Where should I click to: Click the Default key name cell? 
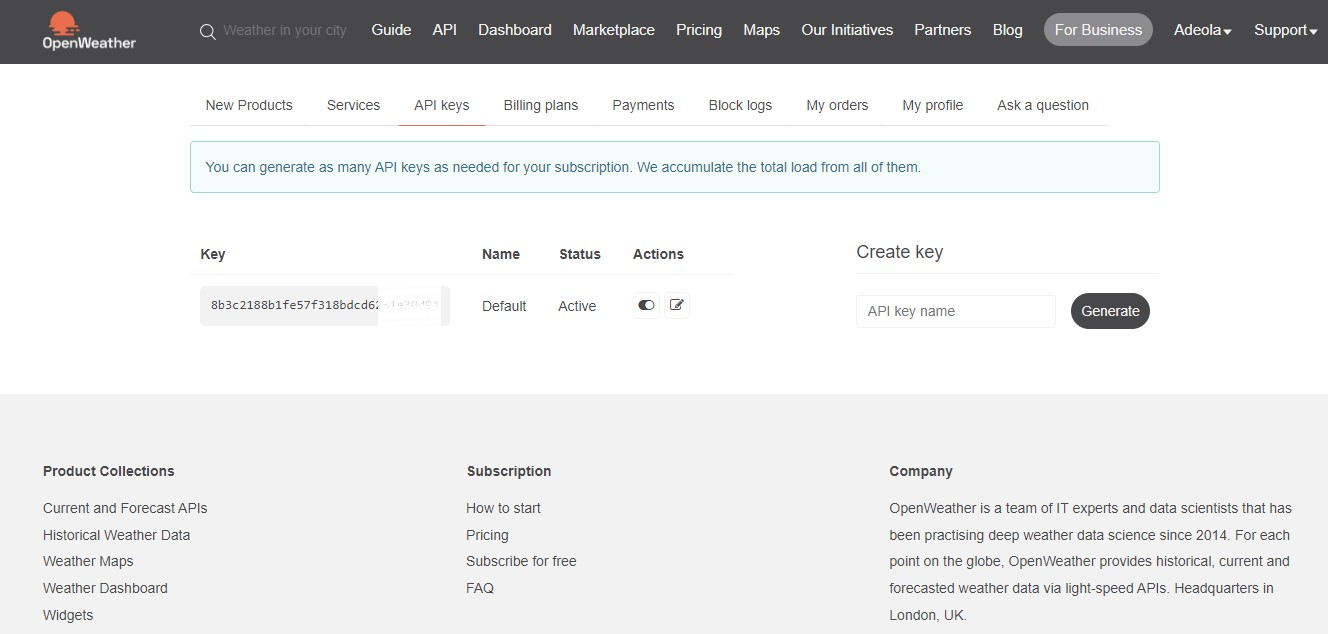[x=504, y=306]
